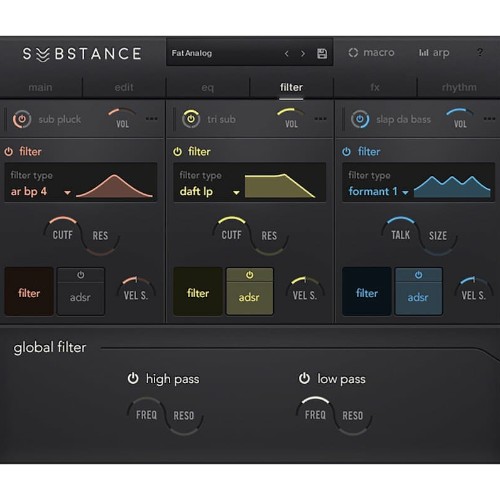500x500 pixels.
Task: Select the yellow filter button
Action: [x=198, y=292]
